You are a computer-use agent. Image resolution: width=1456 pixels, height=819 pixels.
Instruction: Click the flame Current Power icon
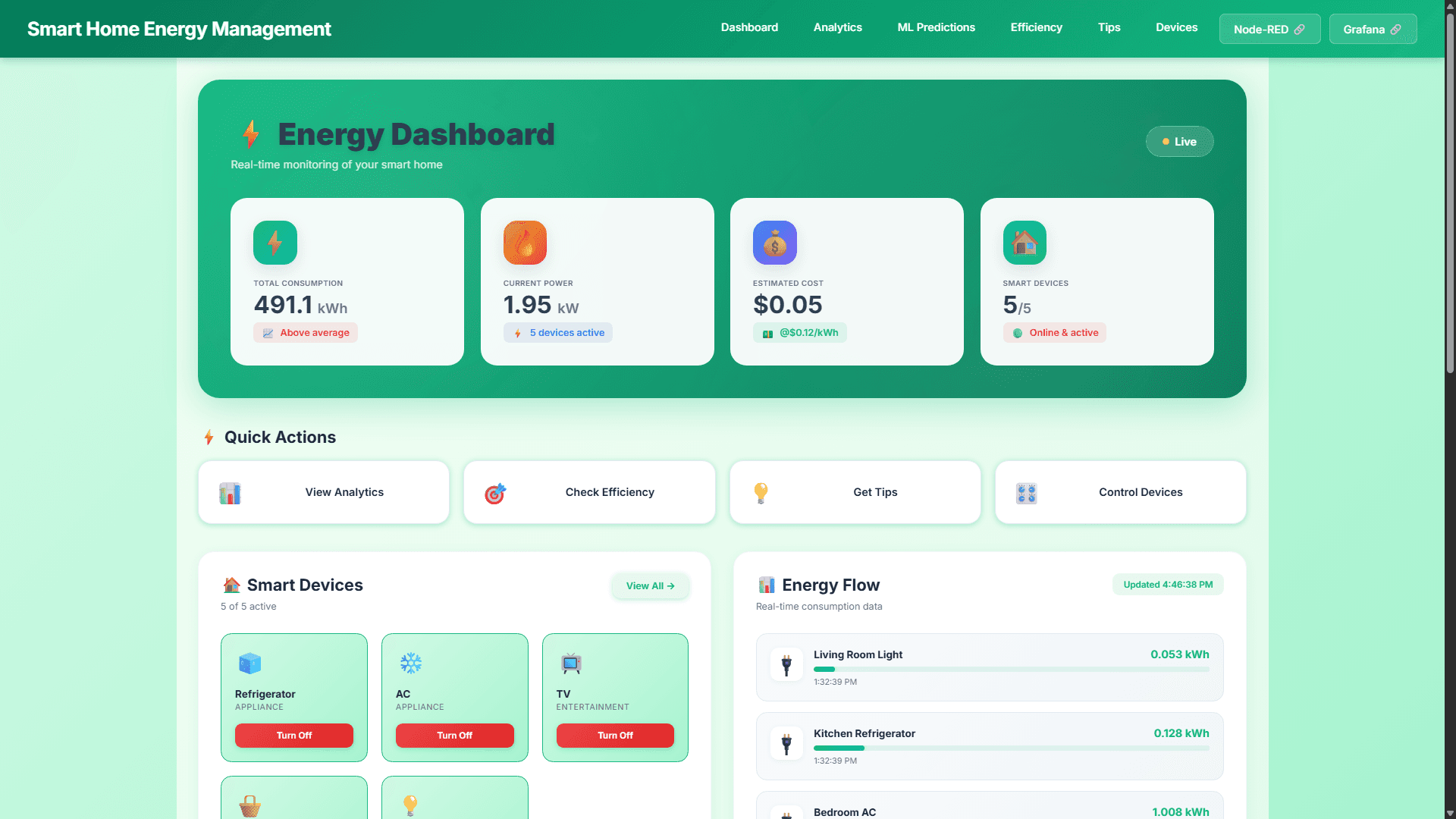pyautogui.click(x=525, y=243)
